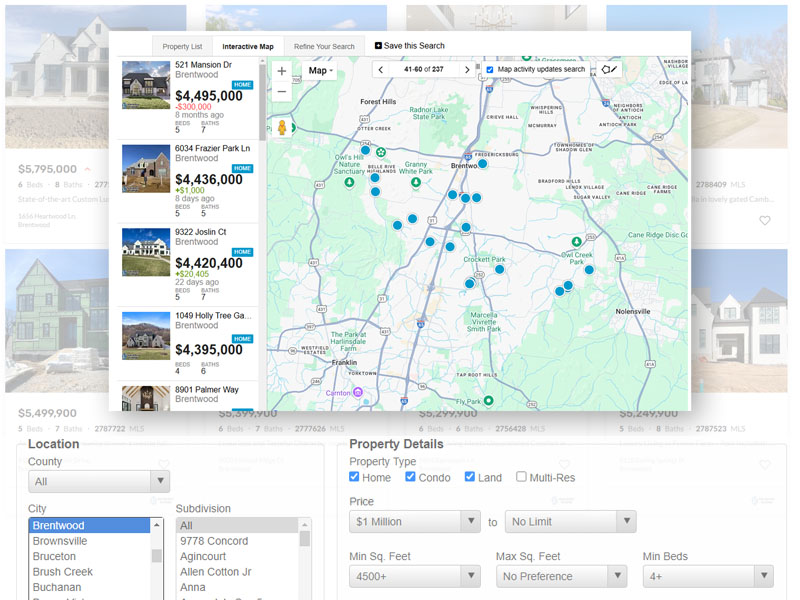Open the Min Beds dropdown
This screenshot has width=800, height=600.
(x=708, y=576)
